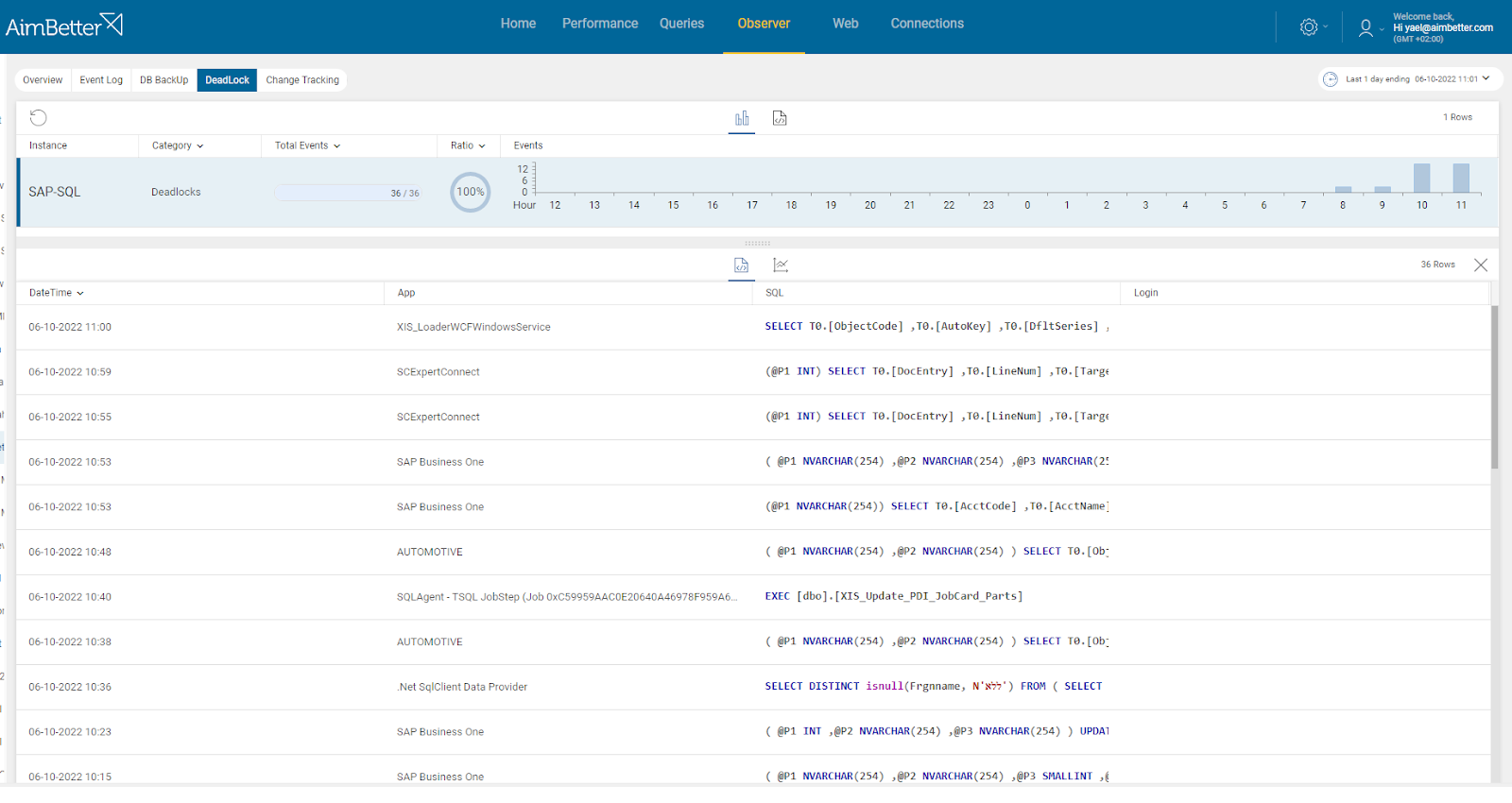This screenshot has width=1512, height=803.
Task: Open the Web menu
Action: [x=846, y=24]
